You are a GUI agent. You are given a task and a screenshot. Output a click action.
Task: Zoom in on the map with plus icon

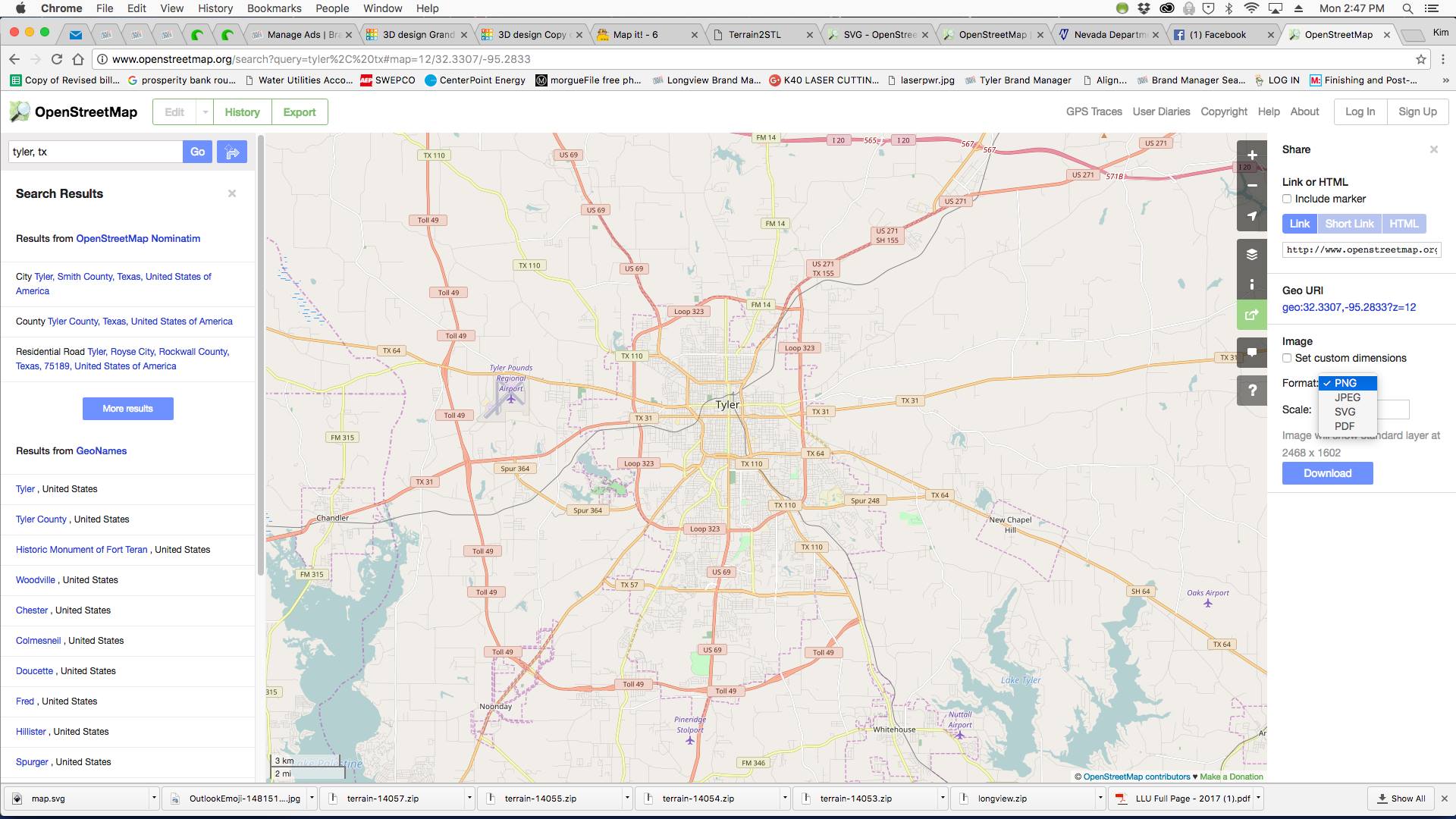(x=1252, y=155)
